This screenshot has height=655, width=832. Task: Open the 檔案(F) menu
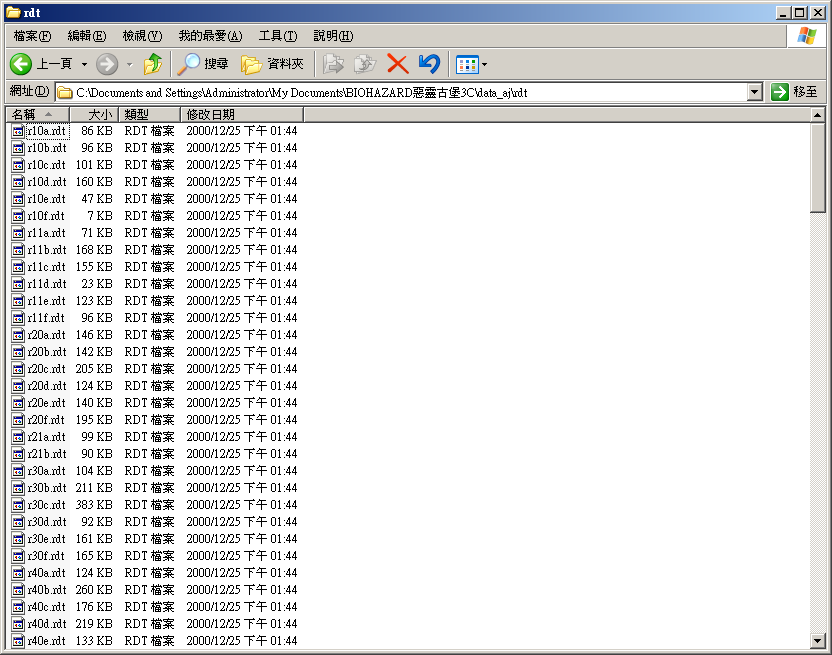(x=32, y=36)
